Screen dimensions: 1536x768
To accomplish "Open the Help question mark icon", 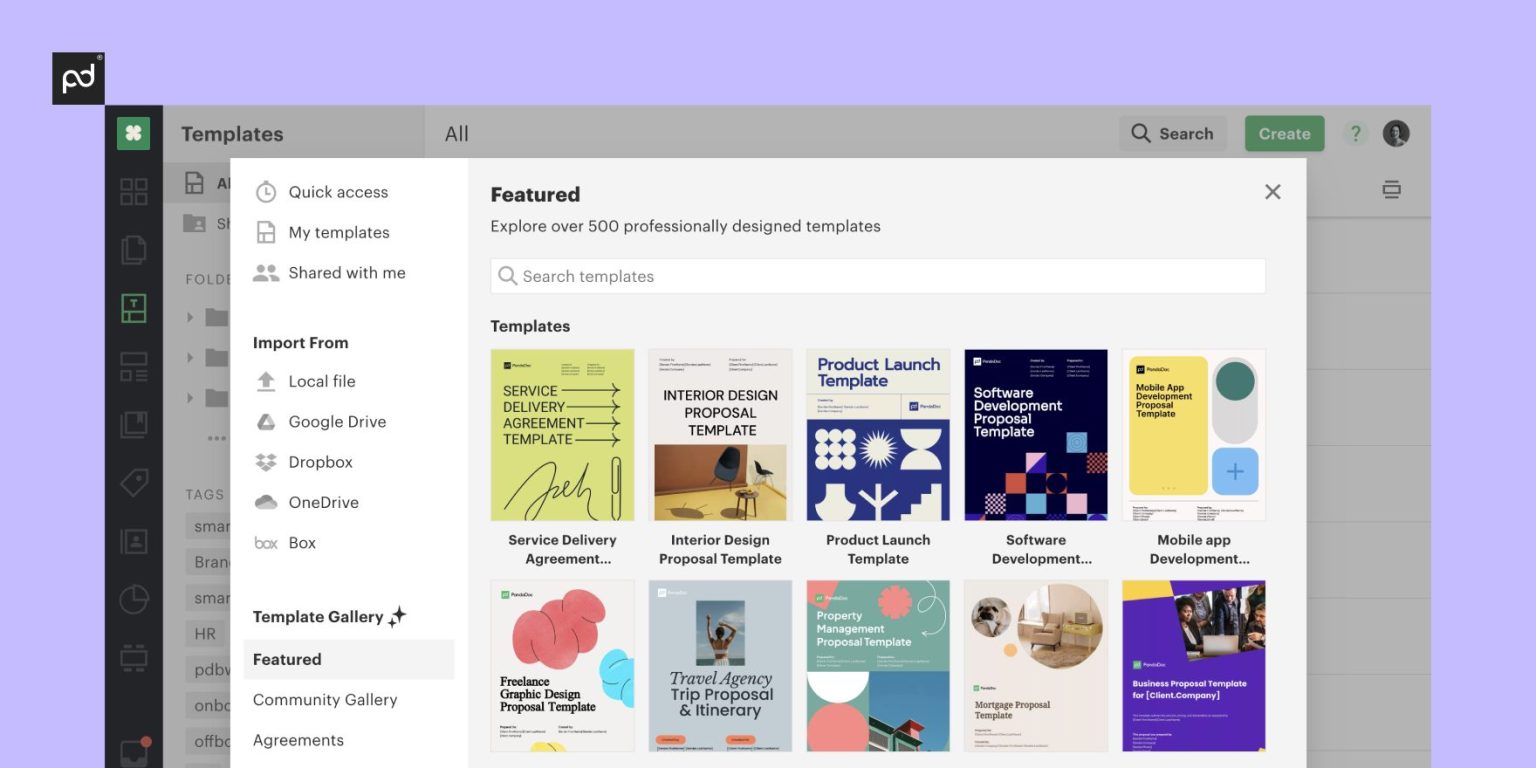I will pos(1355,134).
